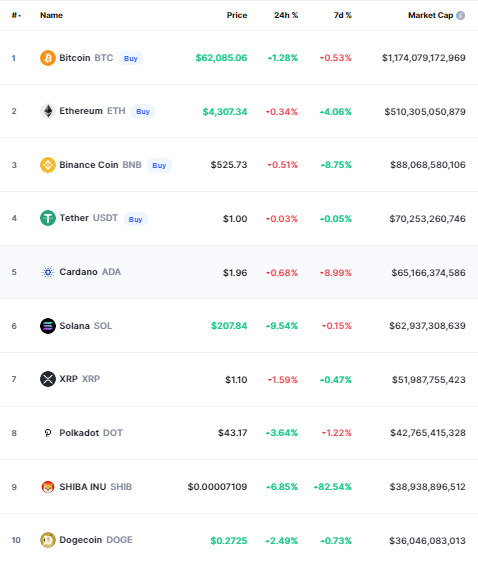Click the Buy button beside Ethereum ETH
Screen dimensions: 478x561
pyautogui.click(x=143, y=112)
